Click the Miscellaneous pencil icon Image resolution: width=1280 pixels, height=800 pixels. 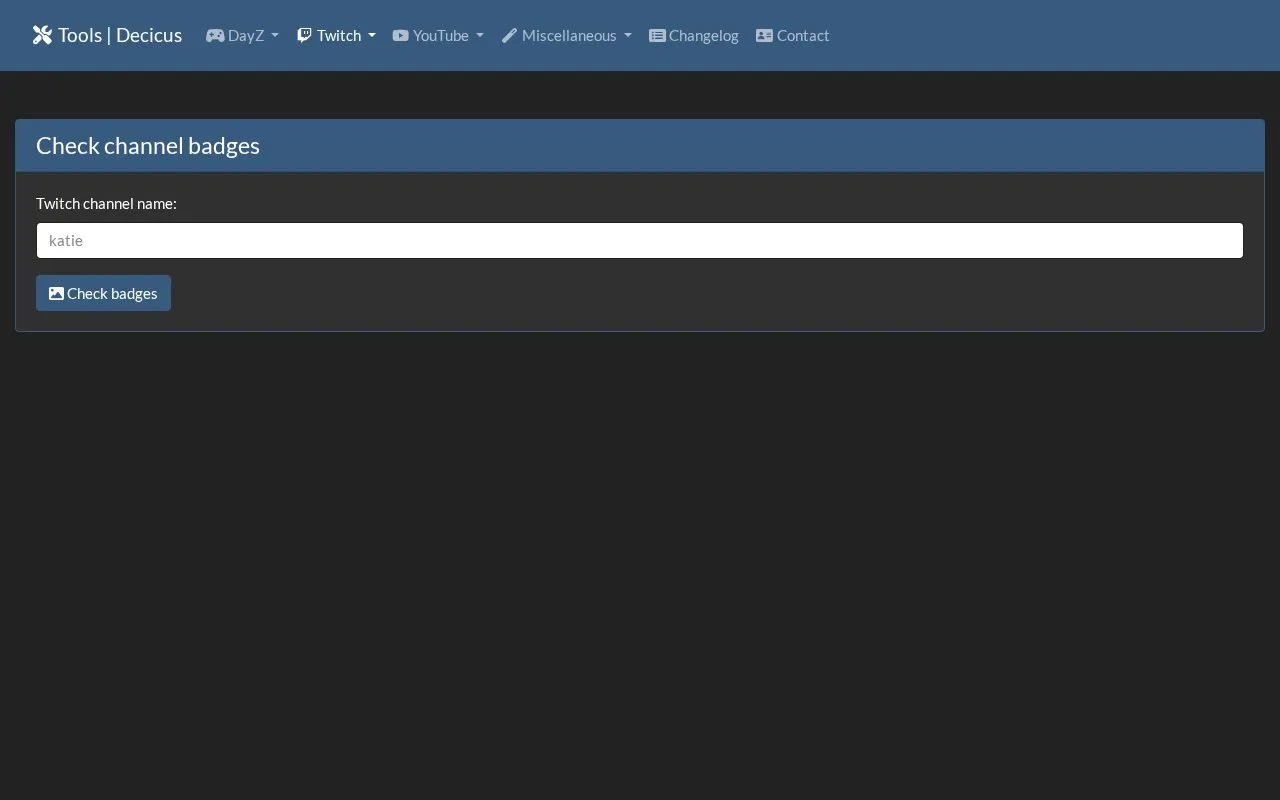510,35
